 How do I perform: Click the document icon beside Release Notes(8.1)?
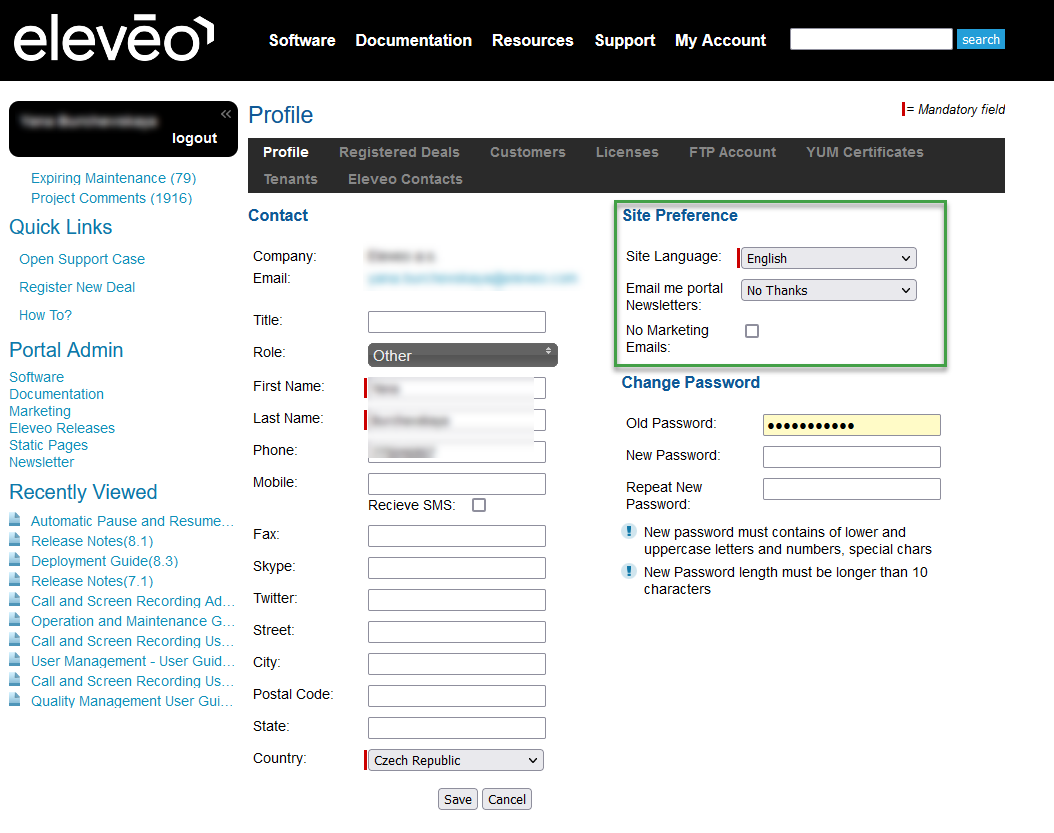15,540
